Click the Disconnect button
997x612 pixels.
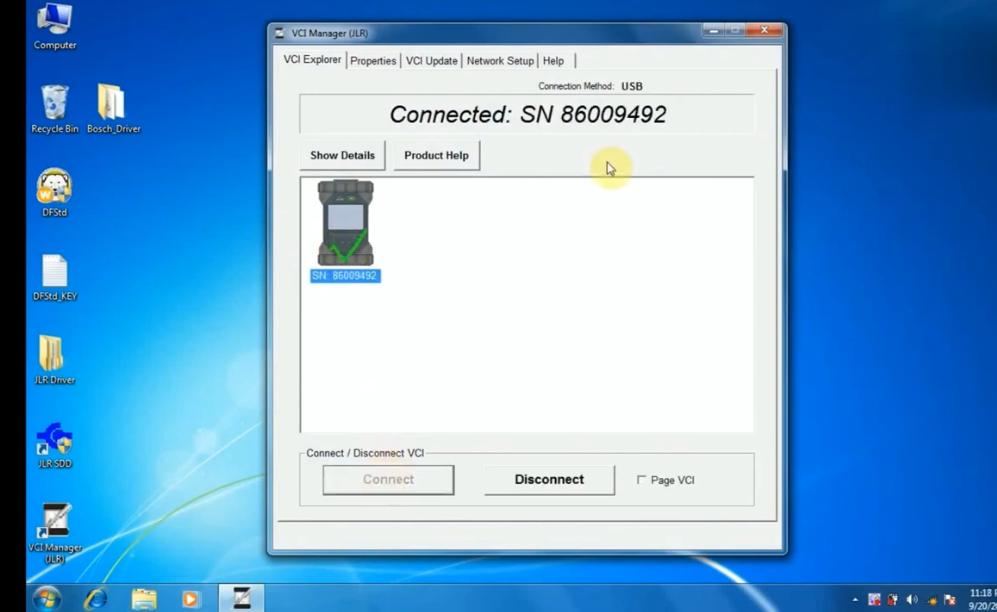tap(549, 479)
